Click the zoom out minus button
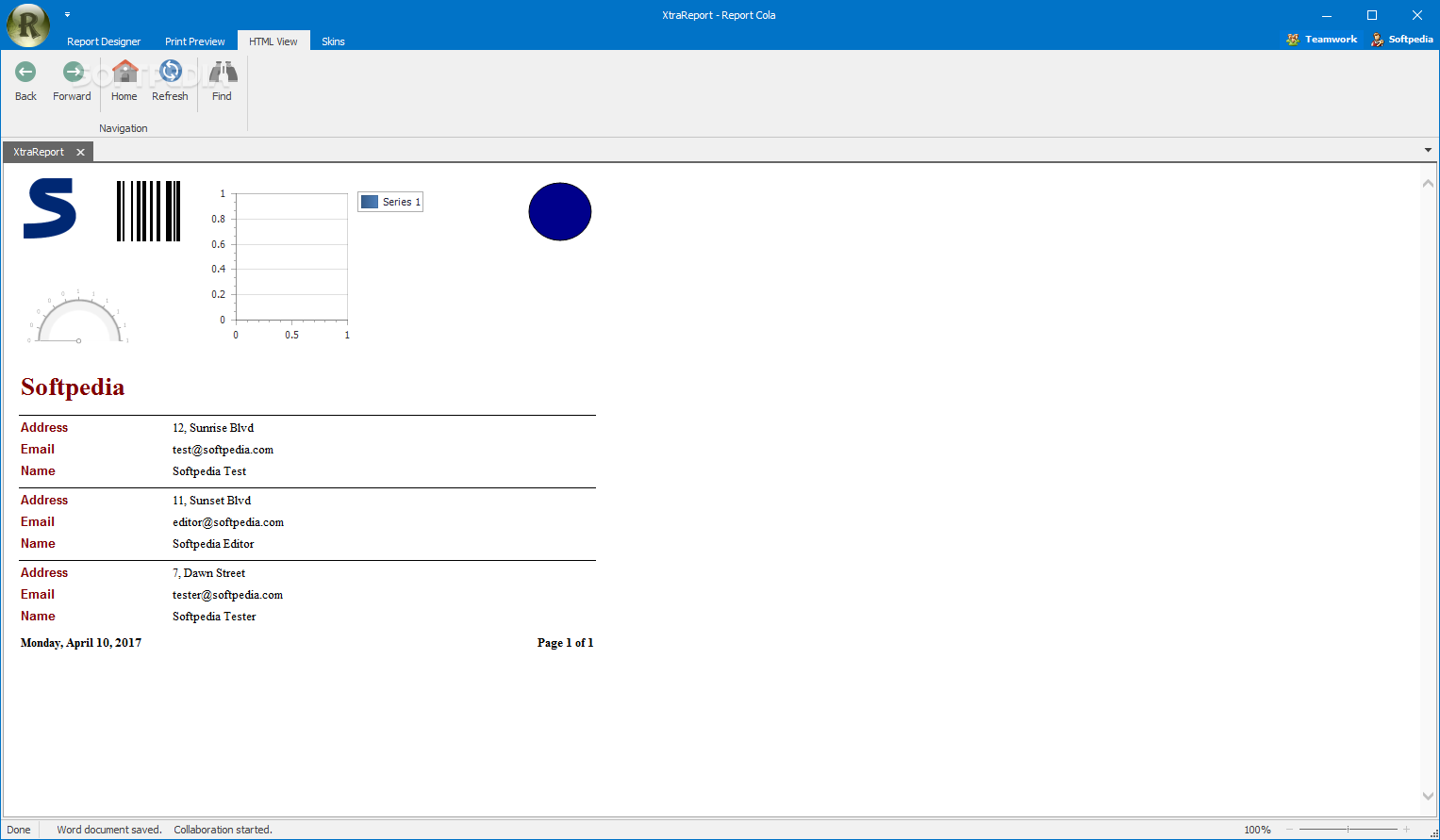 [x=1289, y=830]
